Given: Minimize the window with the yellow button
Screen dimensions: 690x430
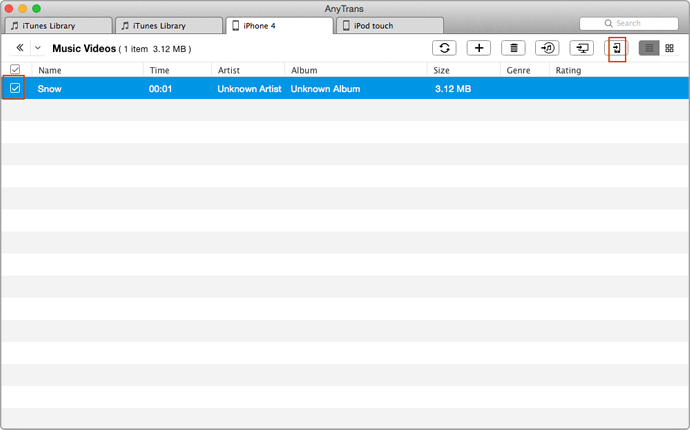Looking at the screenshot, I should tap(22, 8).
